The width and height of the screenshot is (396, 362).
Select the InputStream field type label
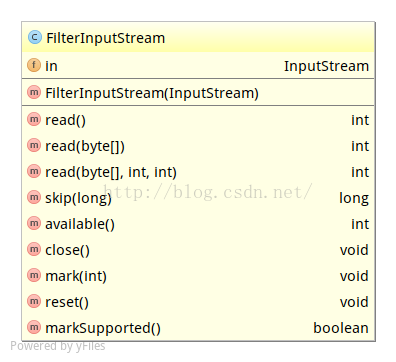326,66
